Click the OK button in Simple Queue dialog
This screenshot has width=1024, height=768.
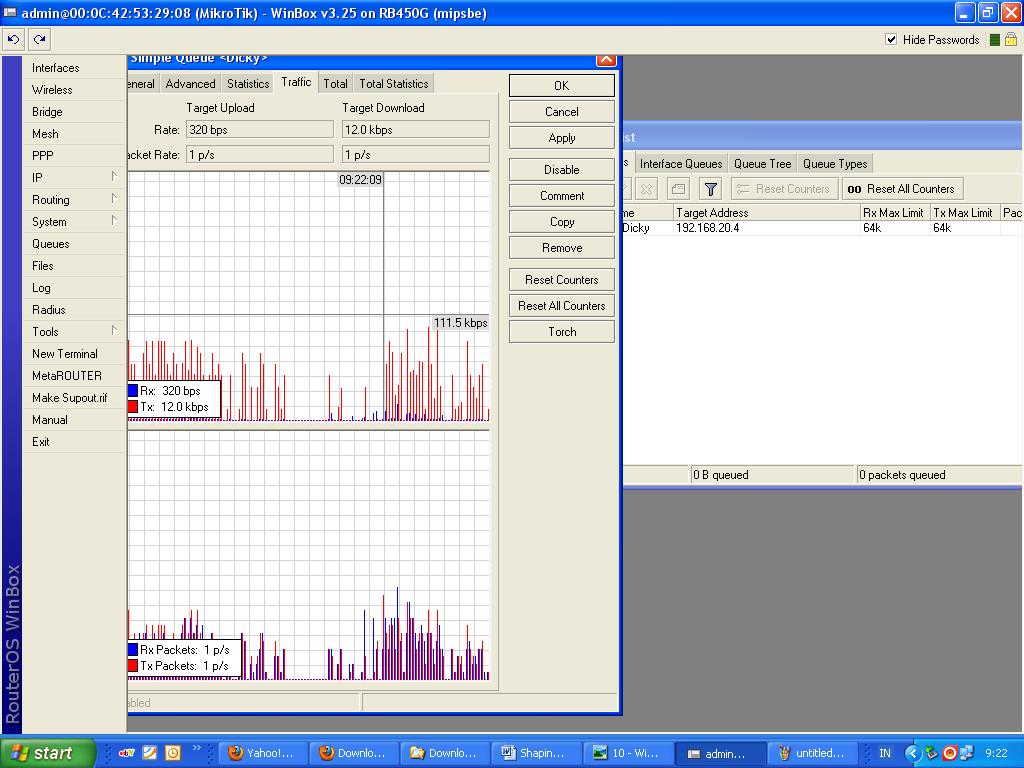pyautogui.click(x=562, y=86)
